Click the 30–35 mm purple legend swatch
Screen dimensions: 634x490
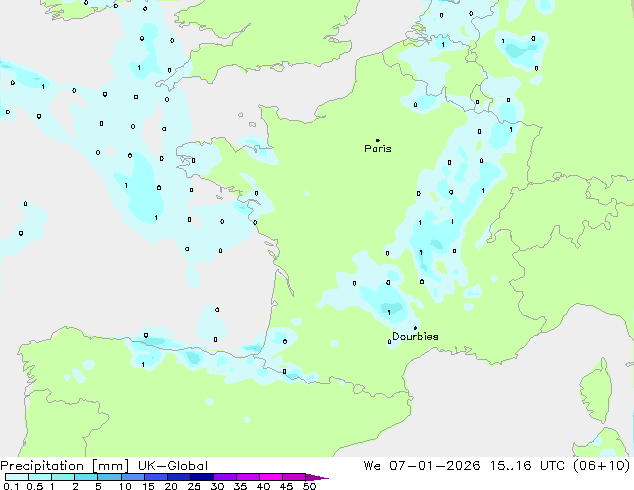(x=224, y=477)
